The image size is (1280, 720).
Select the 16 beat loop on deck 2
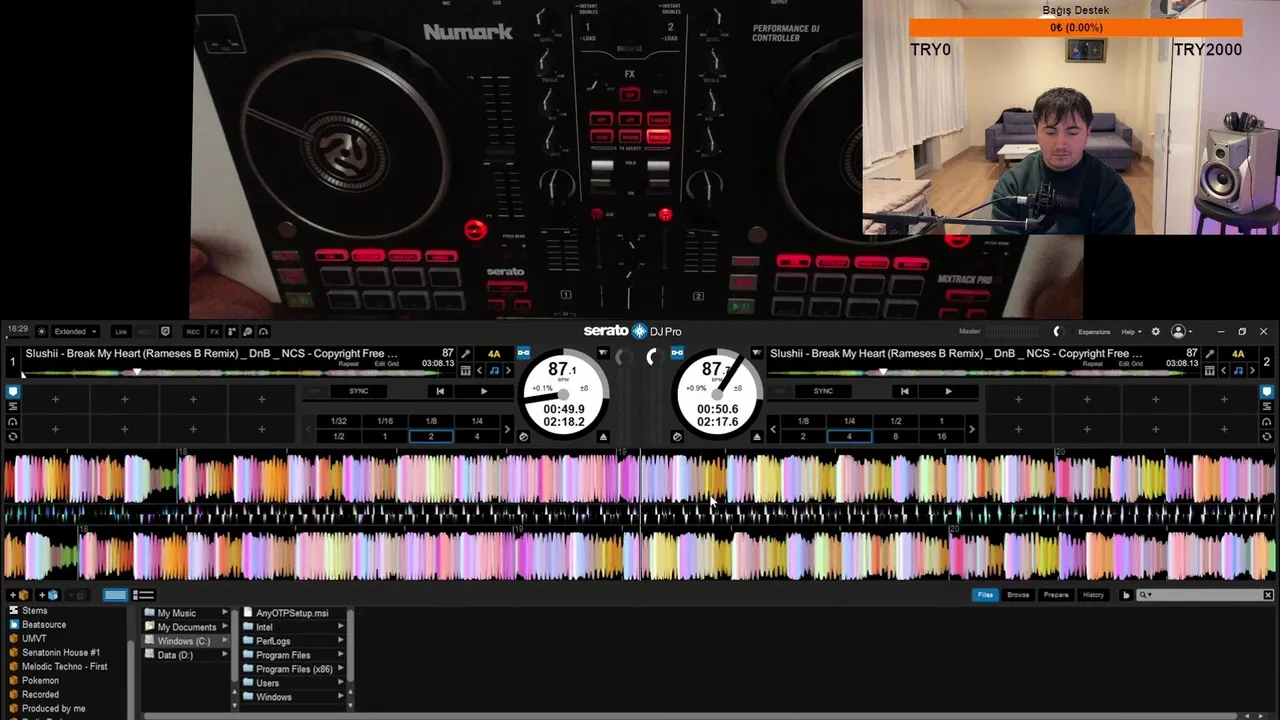(941, 436)
